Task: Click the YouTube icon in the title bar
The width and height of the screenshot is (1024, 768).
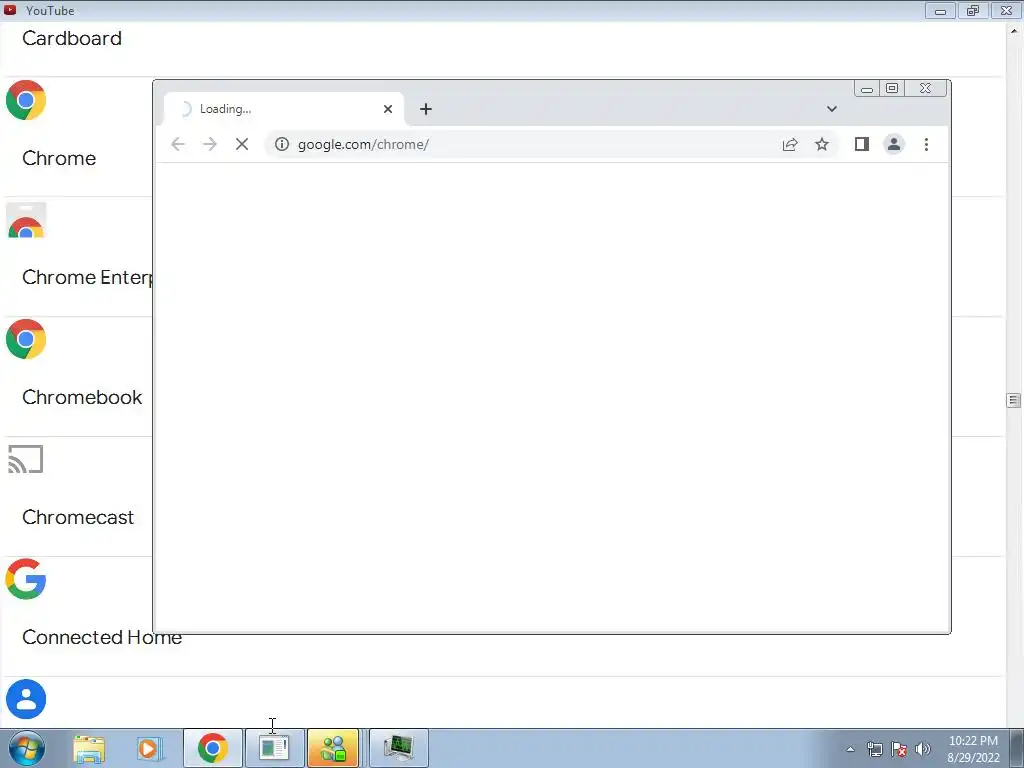Action: [10, 10]
